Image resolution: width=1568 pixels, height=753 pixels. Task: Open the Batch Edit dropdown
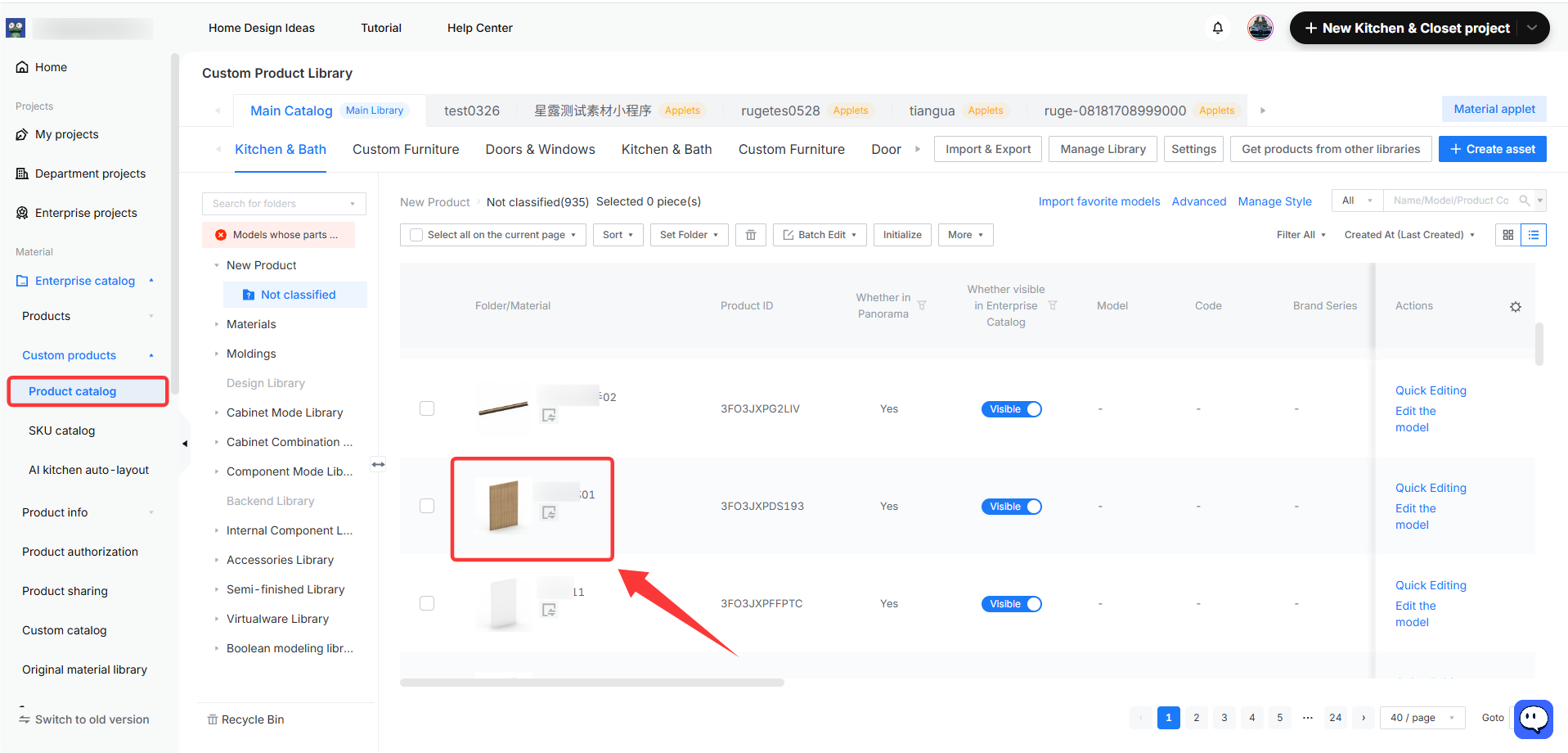pyautogui.click(x=820, y=235)
